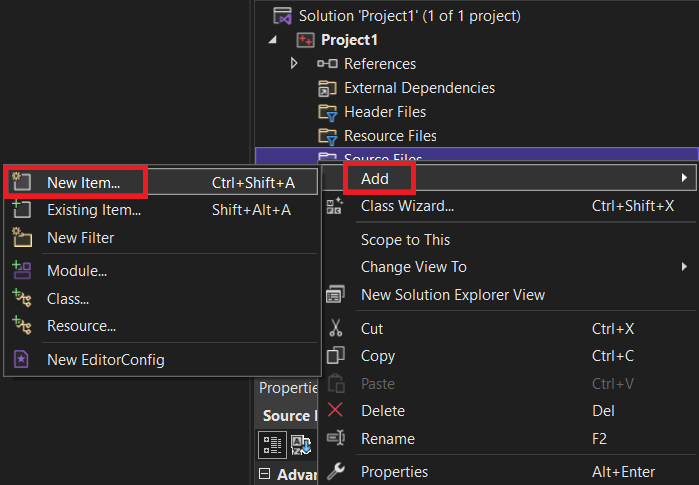
Task: Click the Existing Item icon
Action: pyautogui.click(x=22, y=210)
